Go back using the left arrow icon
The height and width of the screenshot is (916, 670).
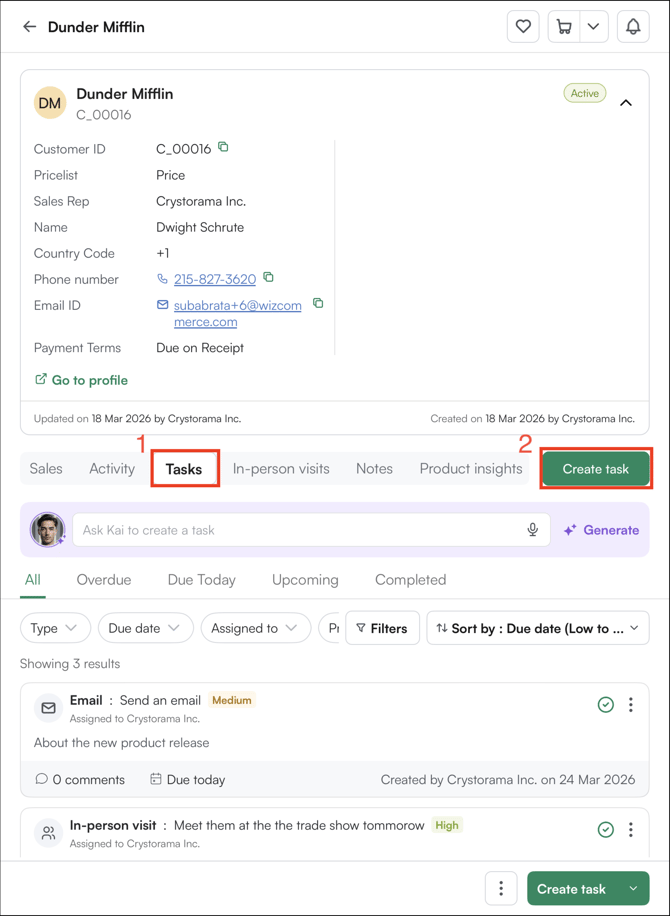29,27
